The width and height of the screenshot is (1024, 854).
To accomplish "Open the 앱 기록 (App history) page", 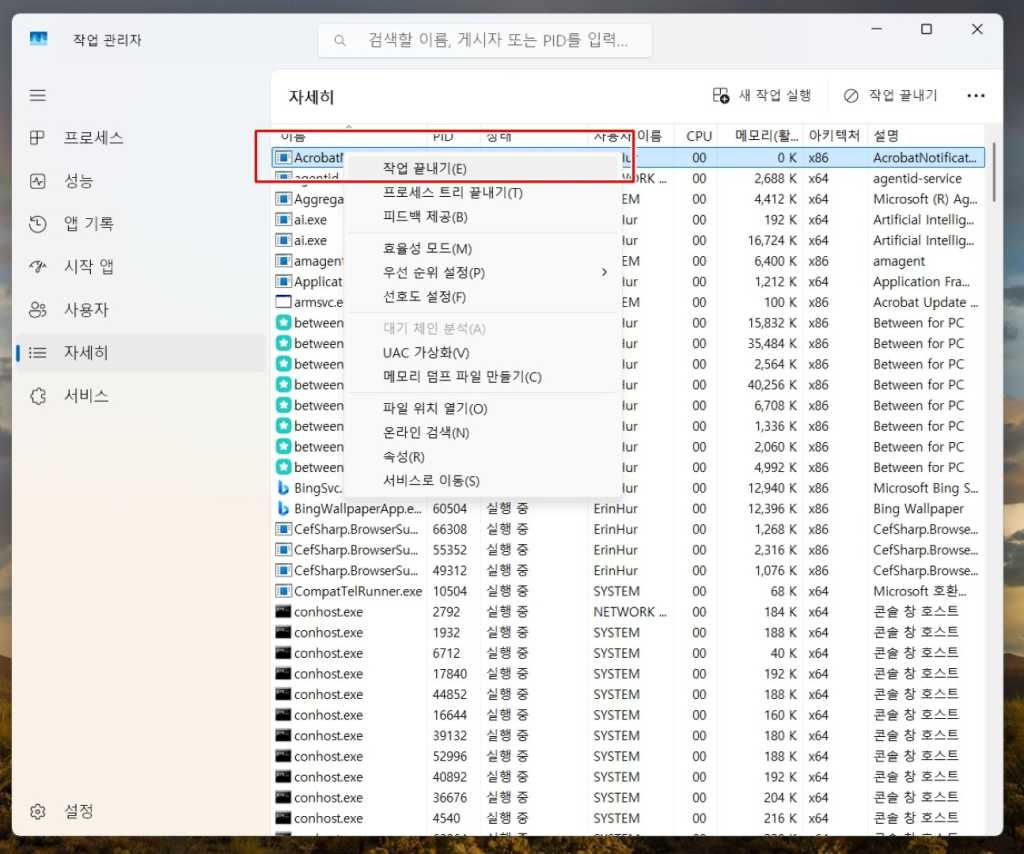I will point(90,223).
